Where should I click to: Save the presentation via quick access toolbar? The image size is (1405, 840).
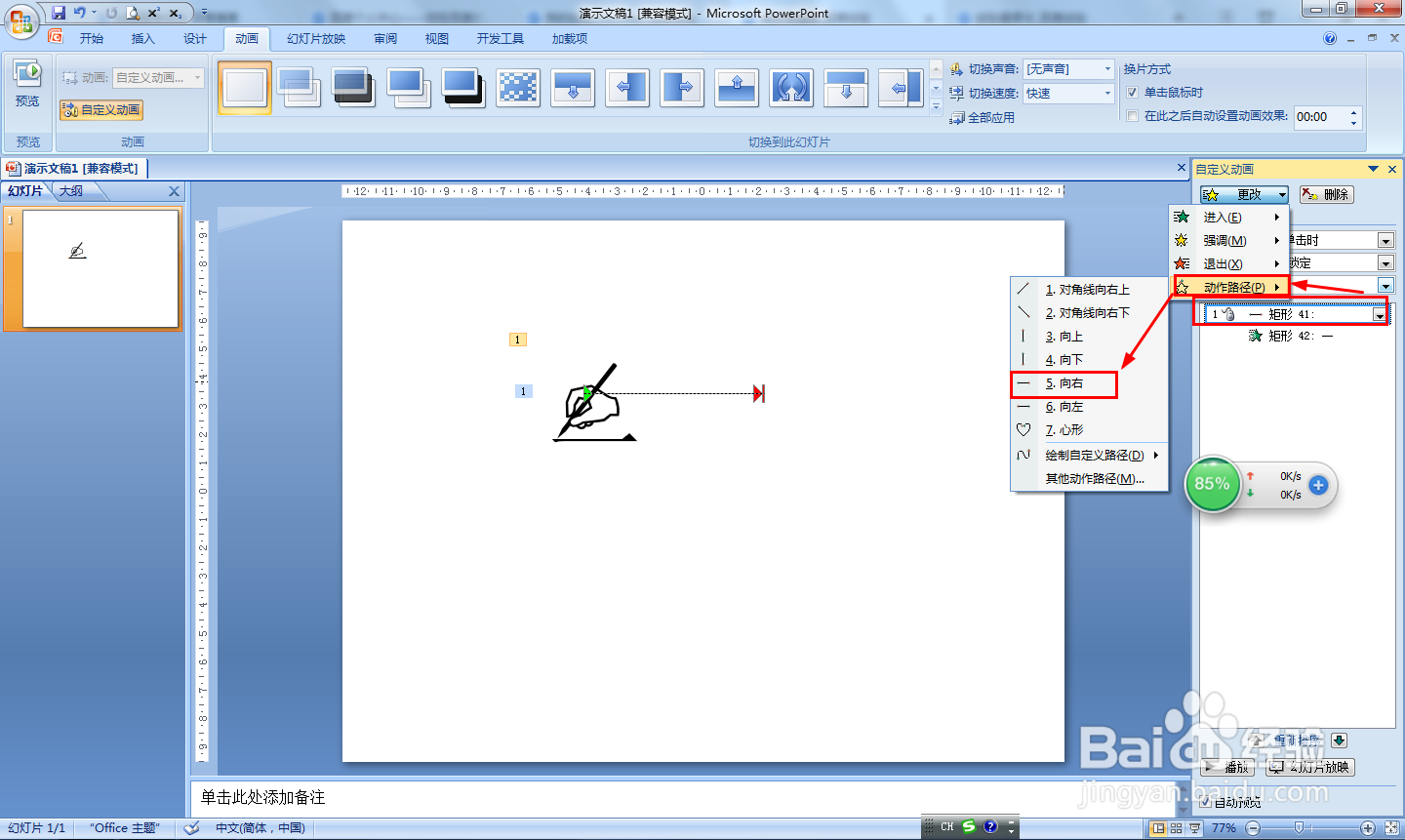point(59,13)
